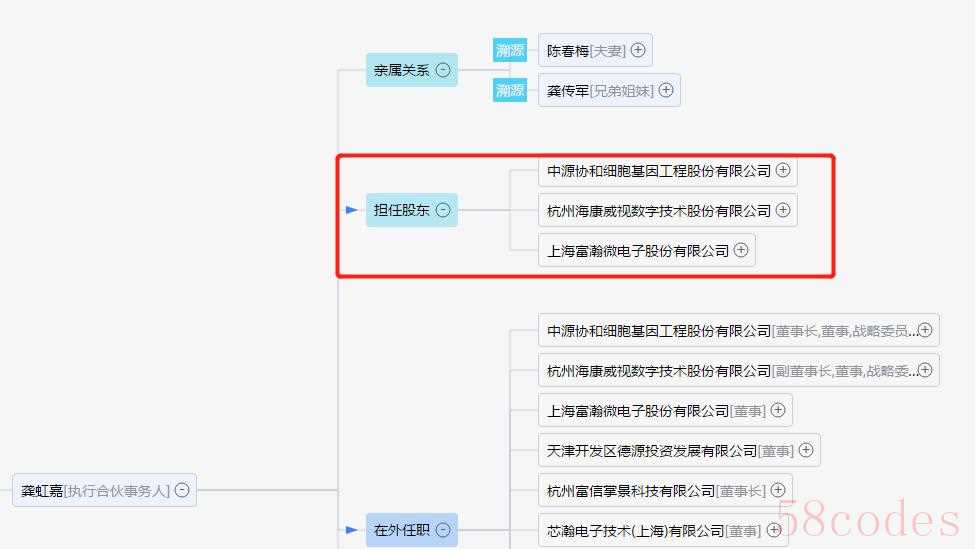Collapse the 在外任职 branch
The height and width of the screenshot is (549, 975).
point(443,530)
